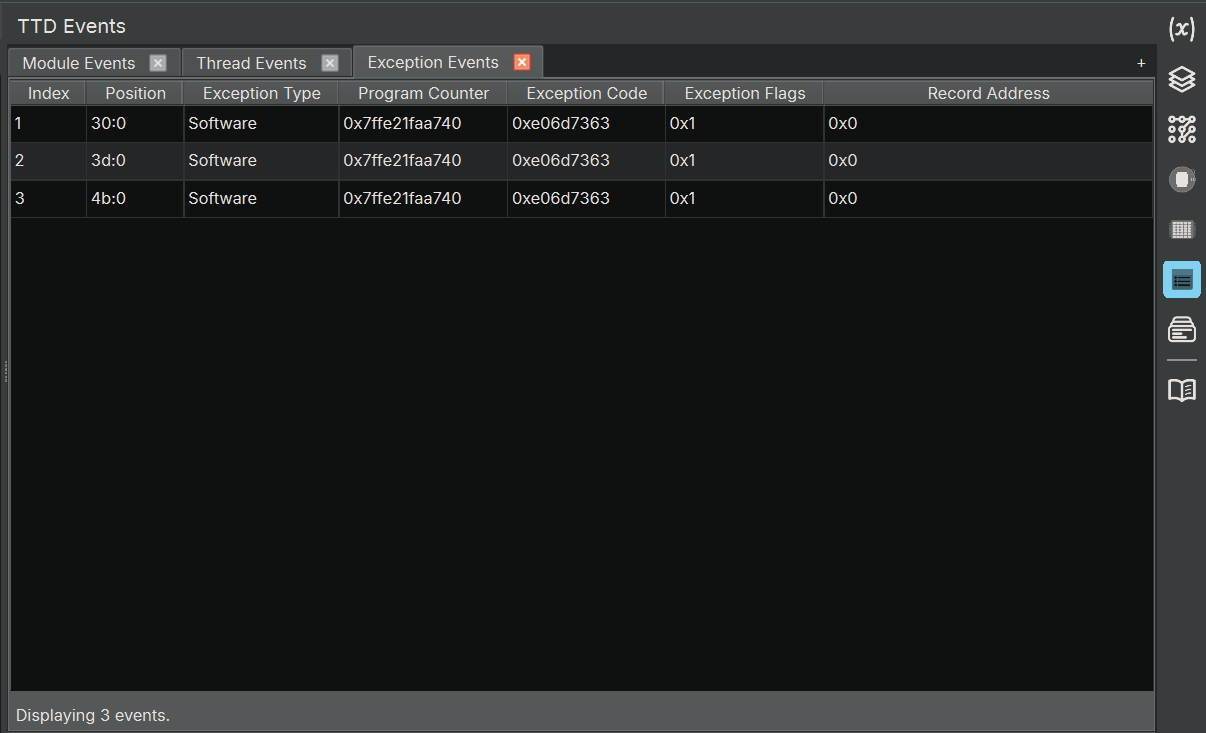Click the stacked drawers sidebar icon

(1181, 329)
